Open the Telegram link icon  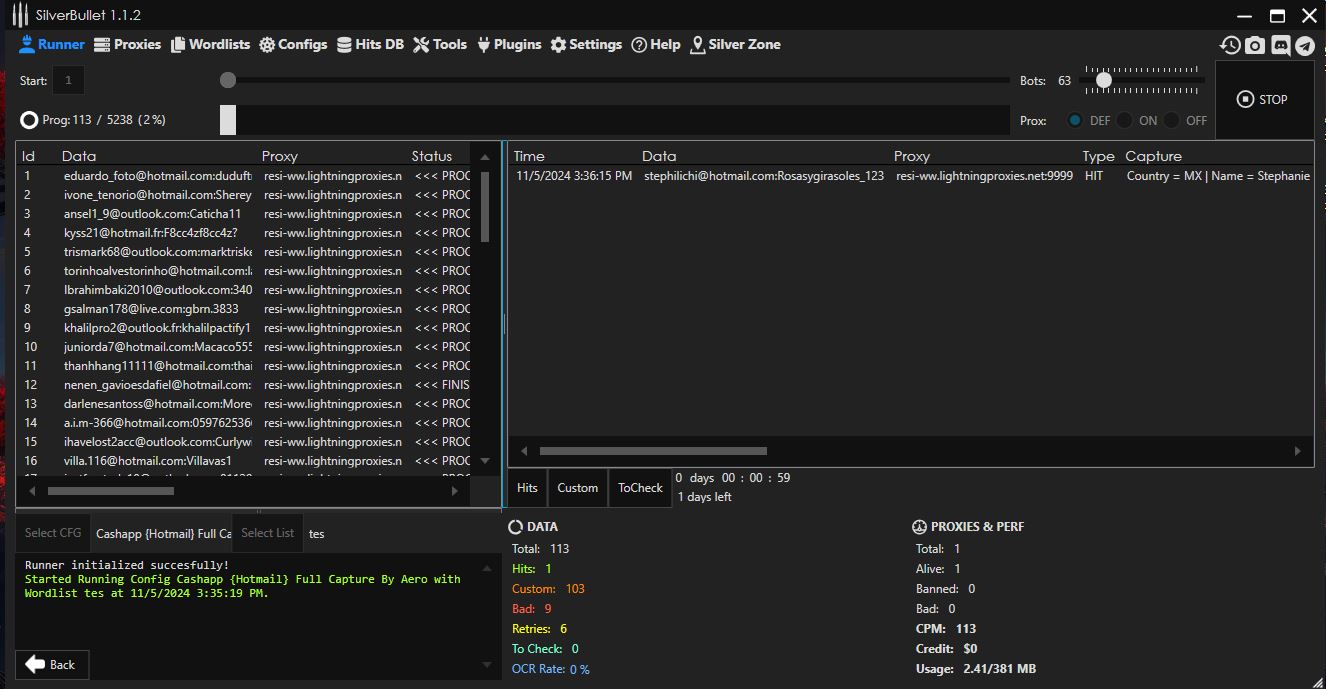[x=1305, y=45]
